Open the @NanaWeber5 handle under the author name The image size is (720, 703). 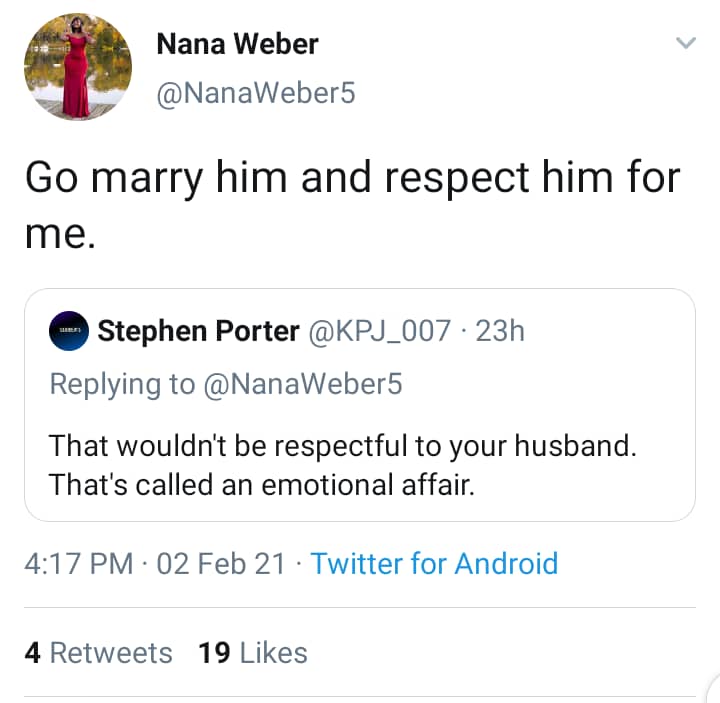[256, 94]
